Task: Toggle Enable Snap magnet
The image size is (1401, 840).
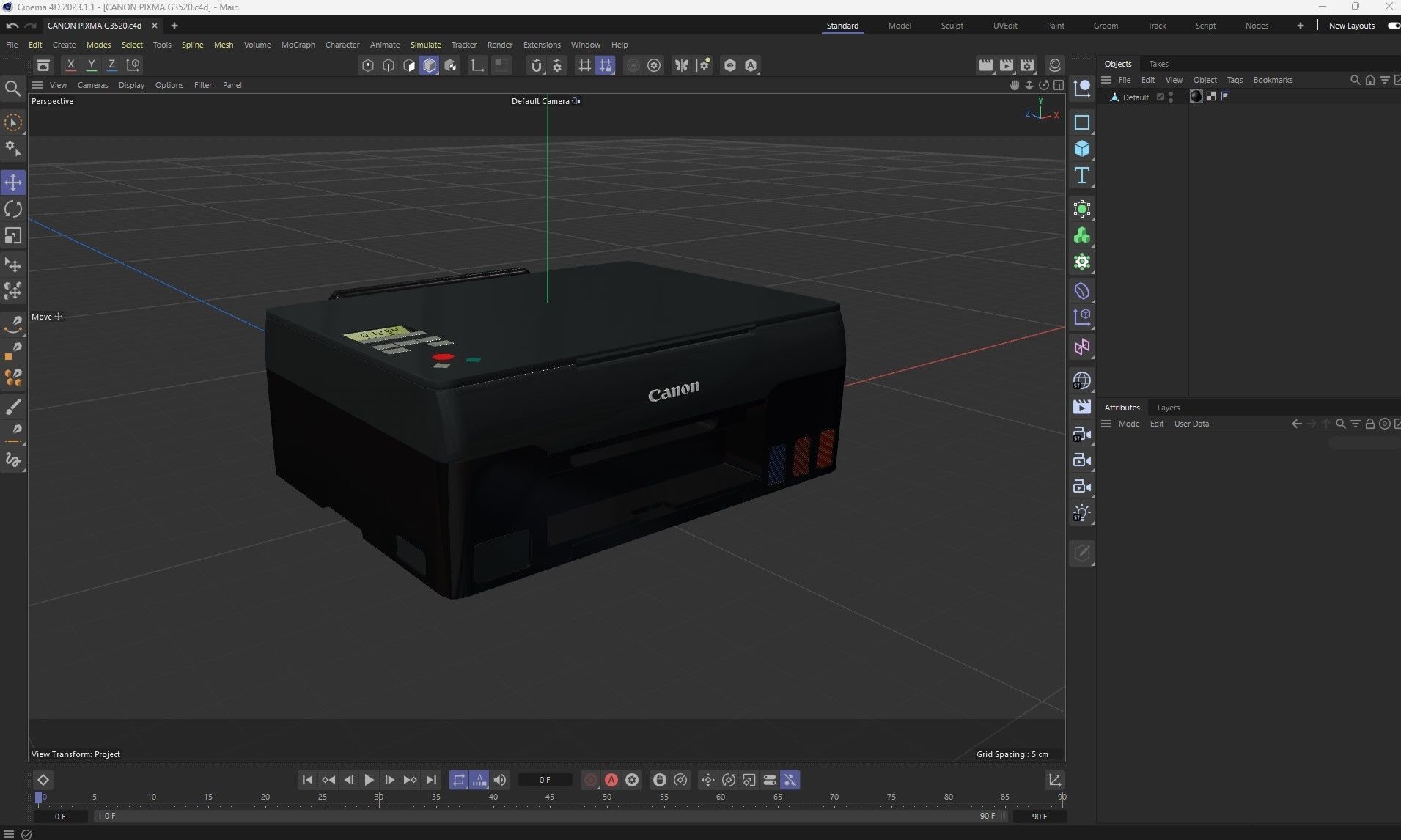Action: point(537,65)
